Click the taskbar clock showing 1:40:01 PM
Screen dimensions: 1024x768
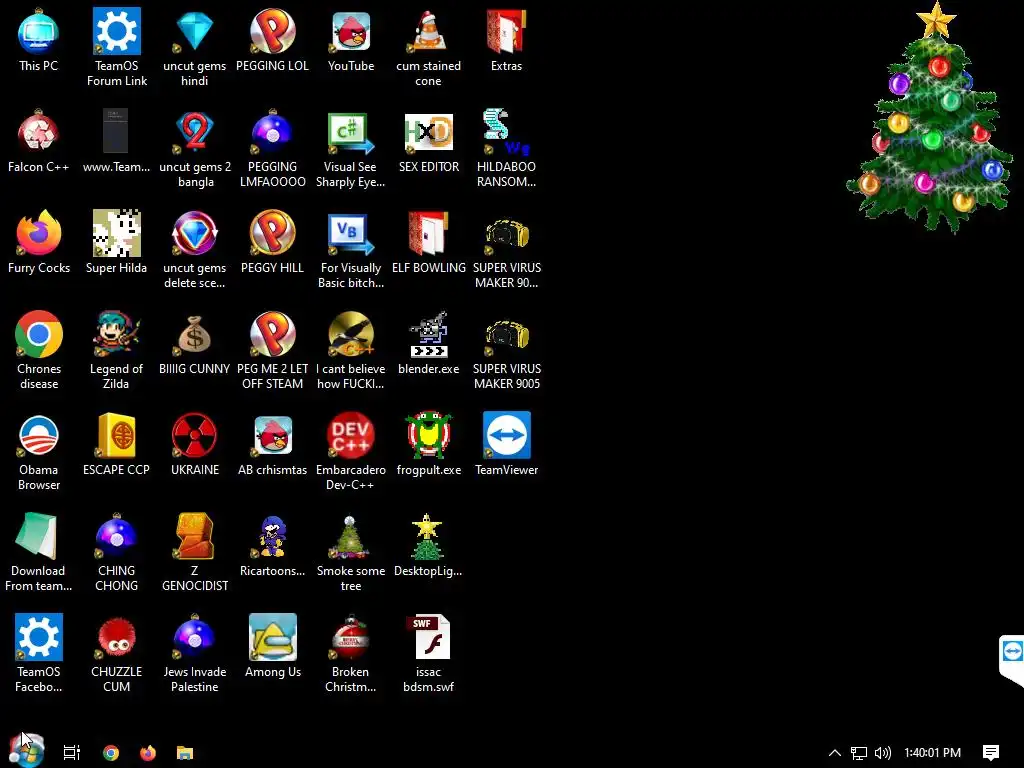(x=933, y=753)
